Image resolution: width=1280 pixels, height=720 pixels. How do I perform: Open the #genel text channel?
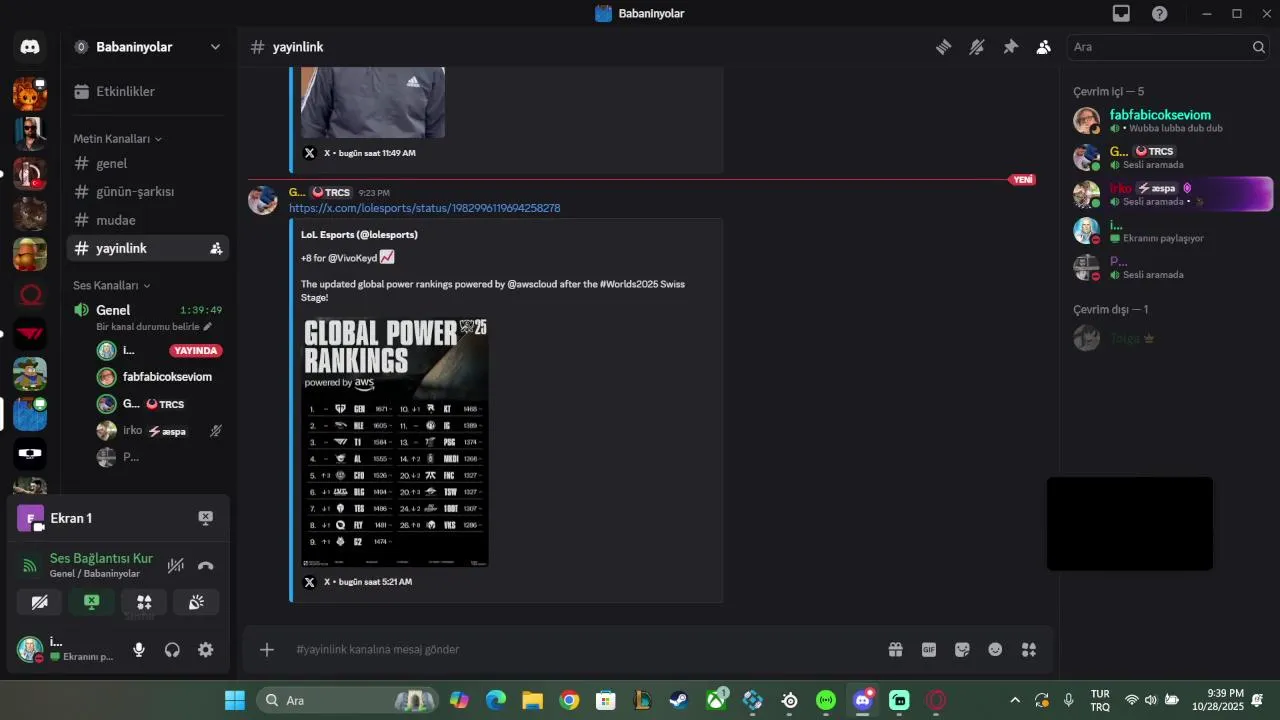pyautogui.click(x=148, y=163)
